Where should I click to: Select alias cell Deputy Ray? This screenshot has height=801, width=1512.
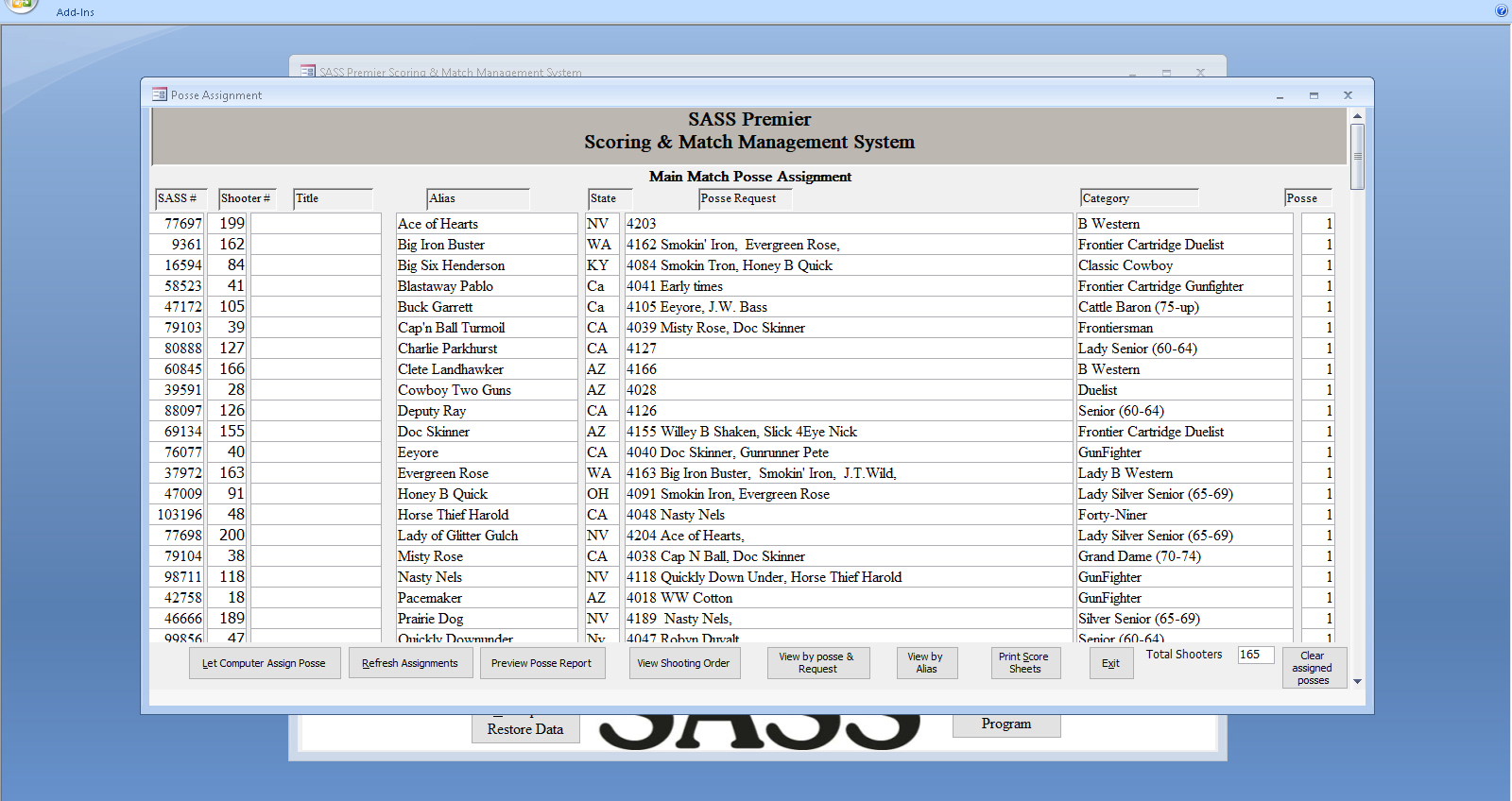[487, 411]
